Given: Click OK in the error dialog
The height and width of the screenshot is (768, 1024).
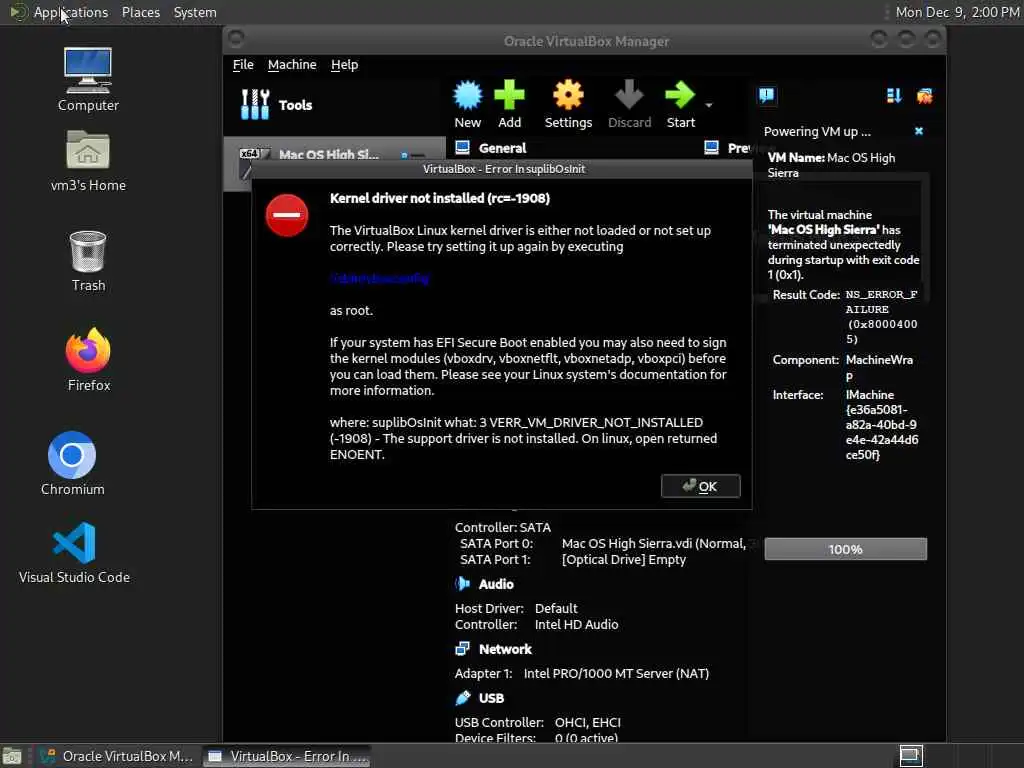Looking at the screenshot, I should pos(701,486).
